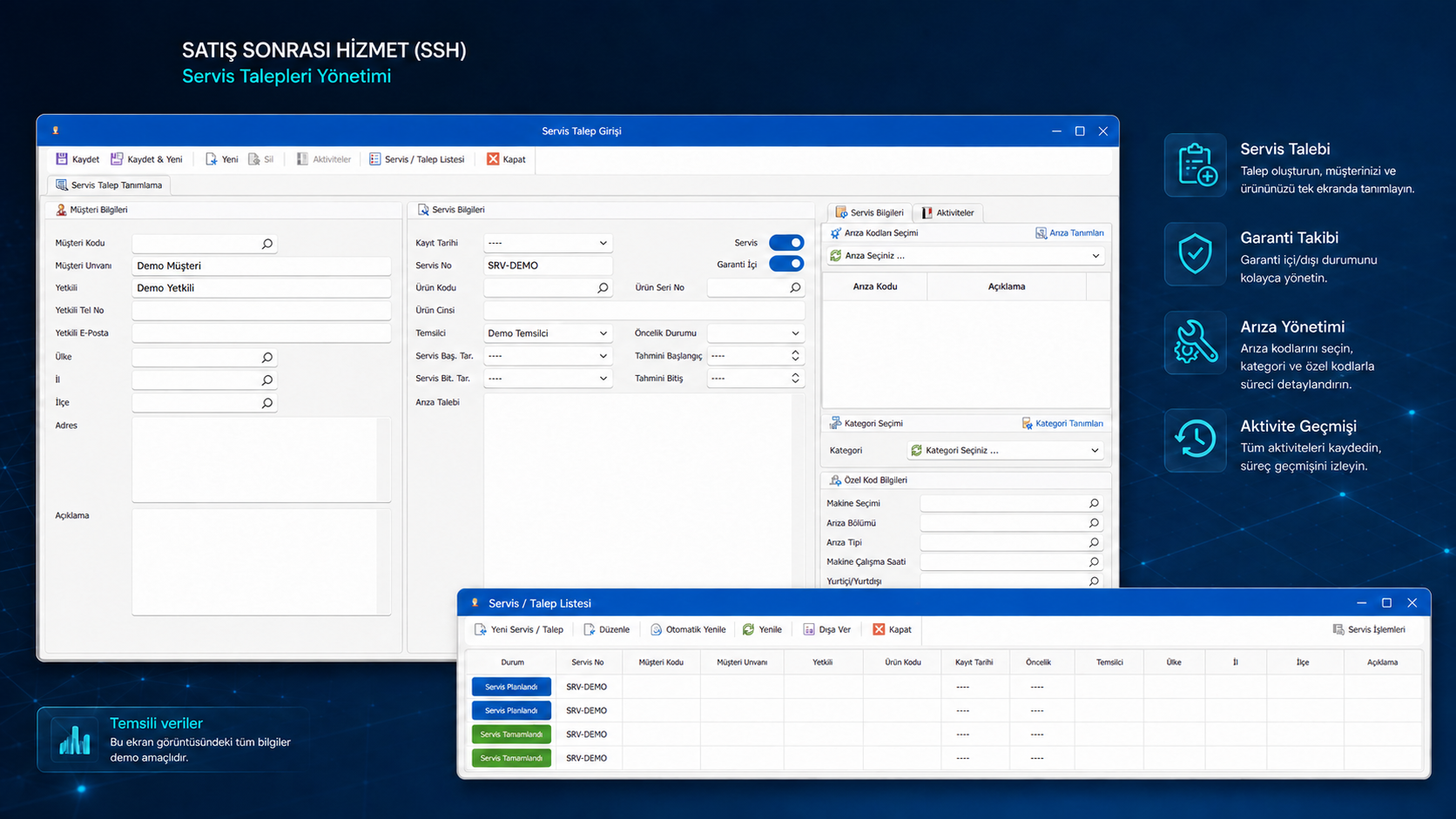Click the Kapat icon in main toolbar
Viewport: 1456px width, 819px height.
493,159
